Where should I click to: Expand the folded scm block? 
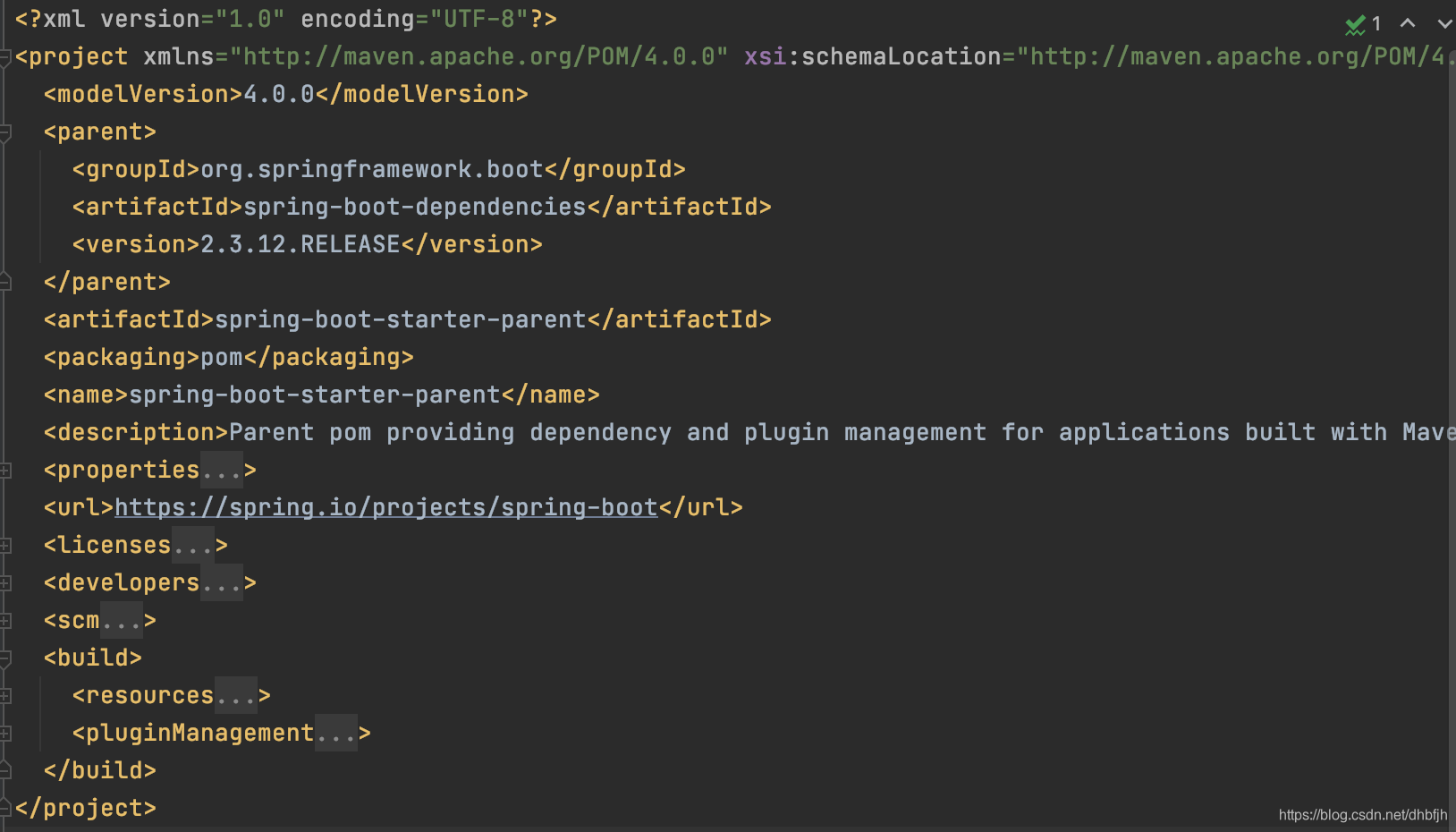click(5, 620)
